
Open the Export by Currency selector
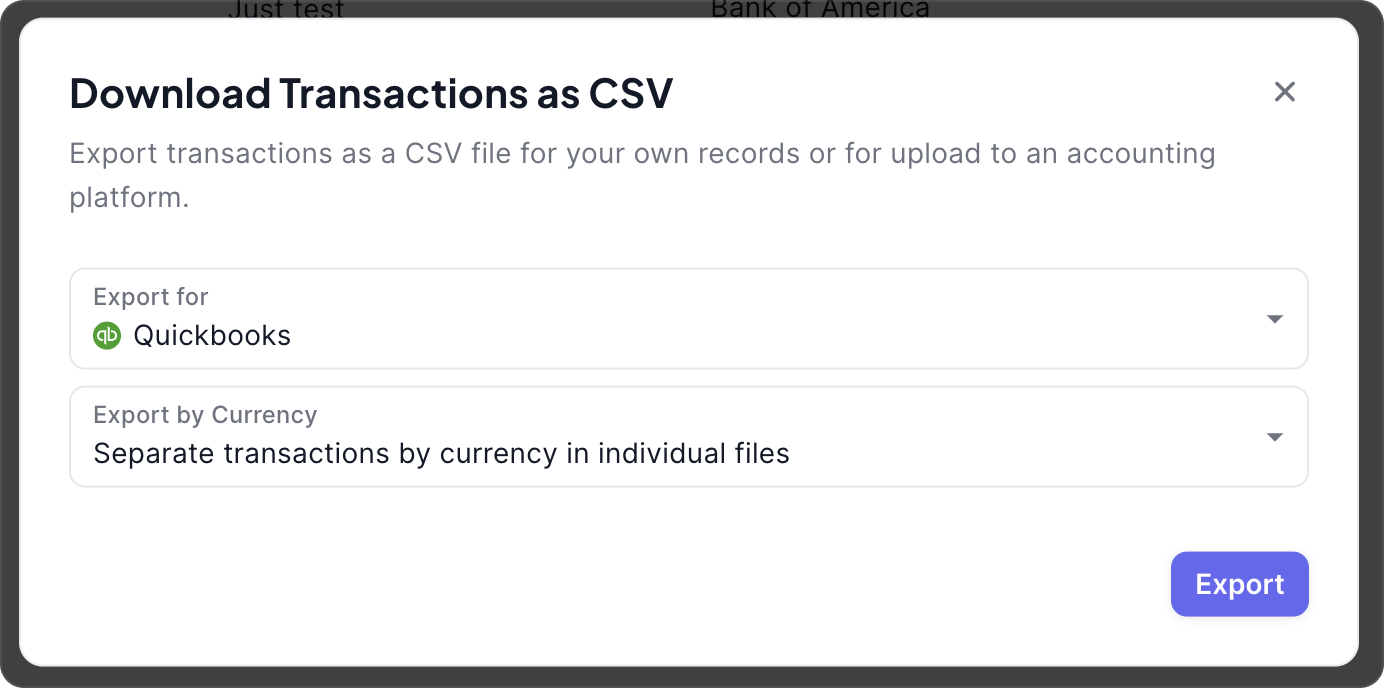pos(688,437)
